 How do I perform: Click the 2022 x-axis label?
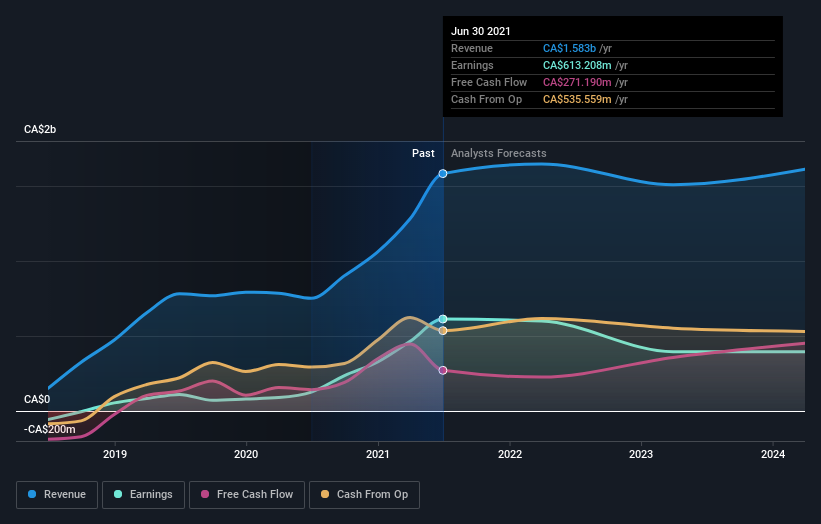[510, 454]
